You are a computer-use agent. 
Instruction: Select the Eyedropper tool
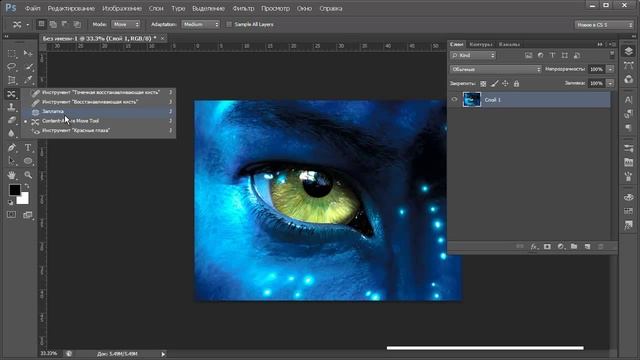tap(28, 80)
